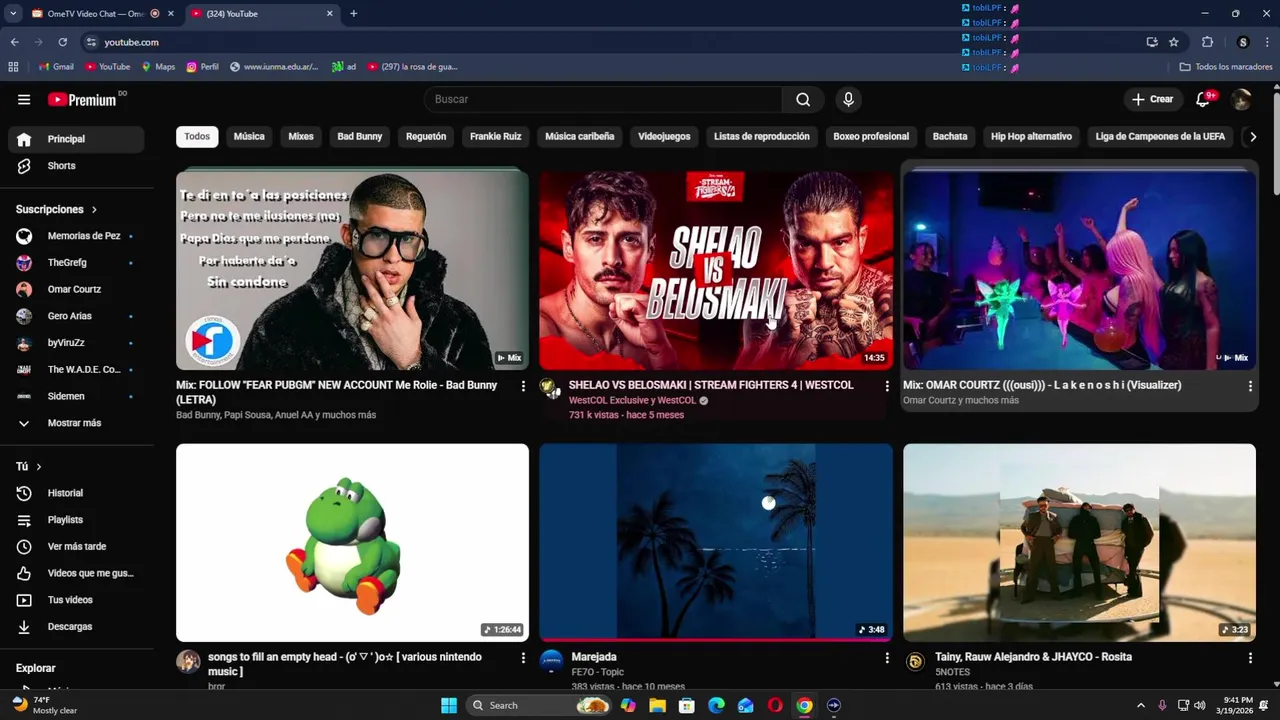Image resolution: width=1280 pixels, height=720 pixels.
Task: Open Descargas in the sidebar
Action: 76,626
